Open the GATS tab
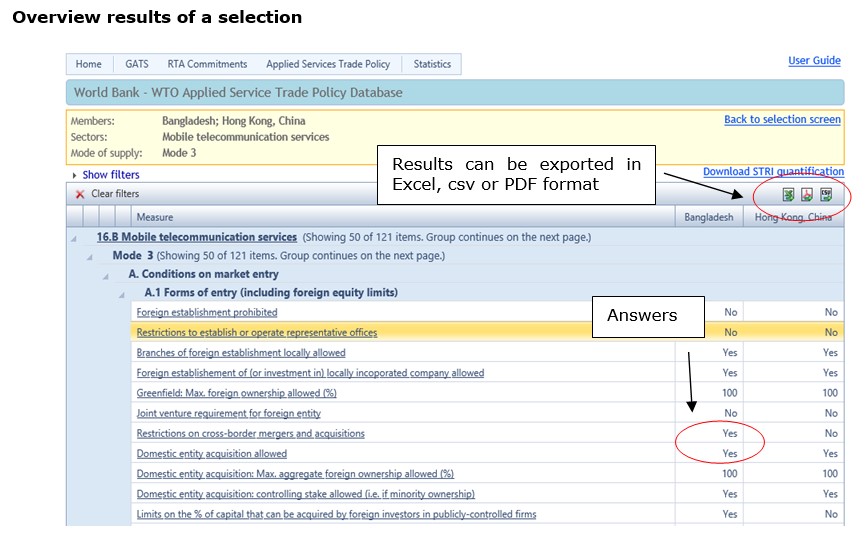 point(137,64)
